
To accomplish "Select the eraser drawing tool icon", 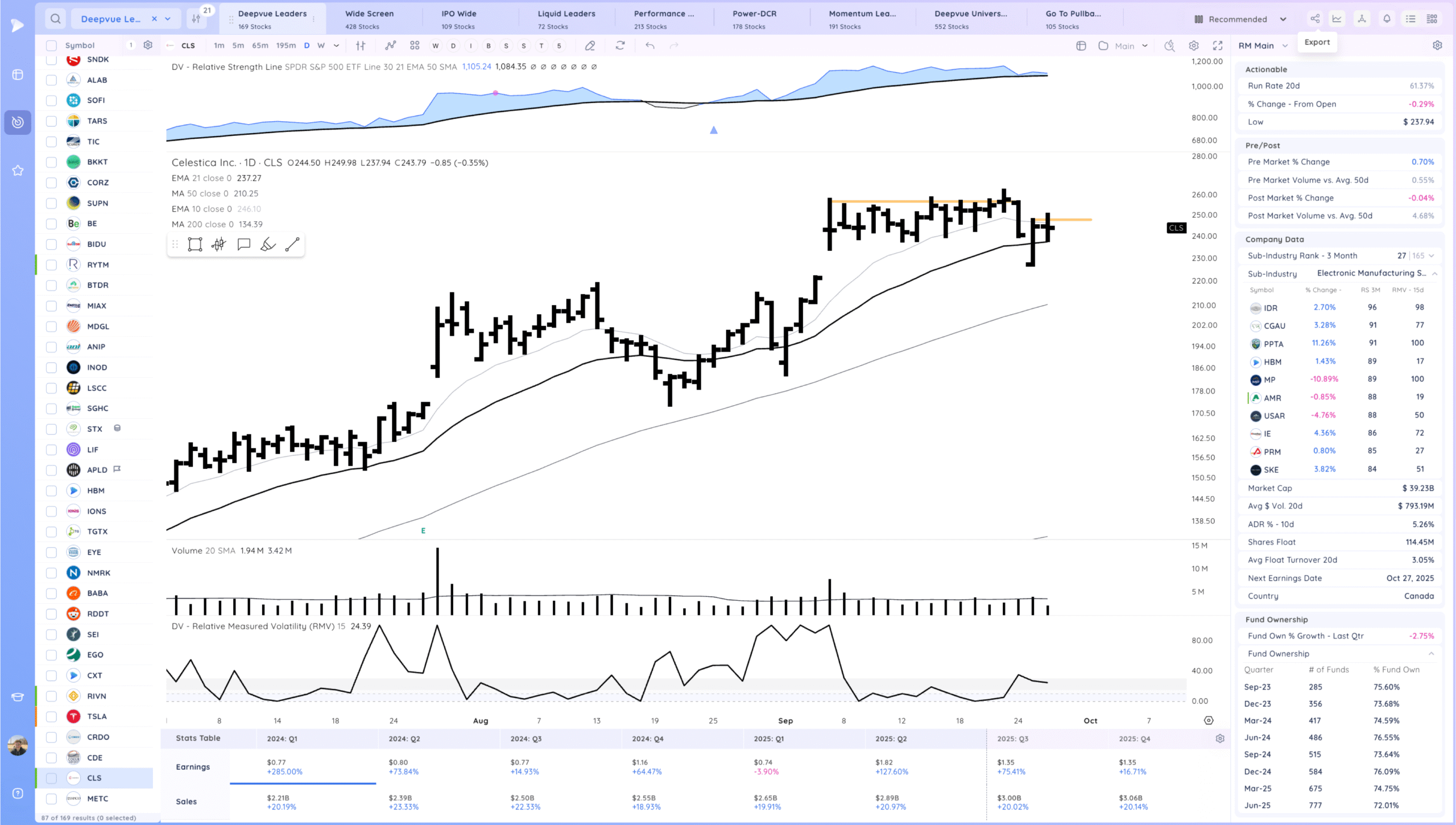I will (590, 46).
